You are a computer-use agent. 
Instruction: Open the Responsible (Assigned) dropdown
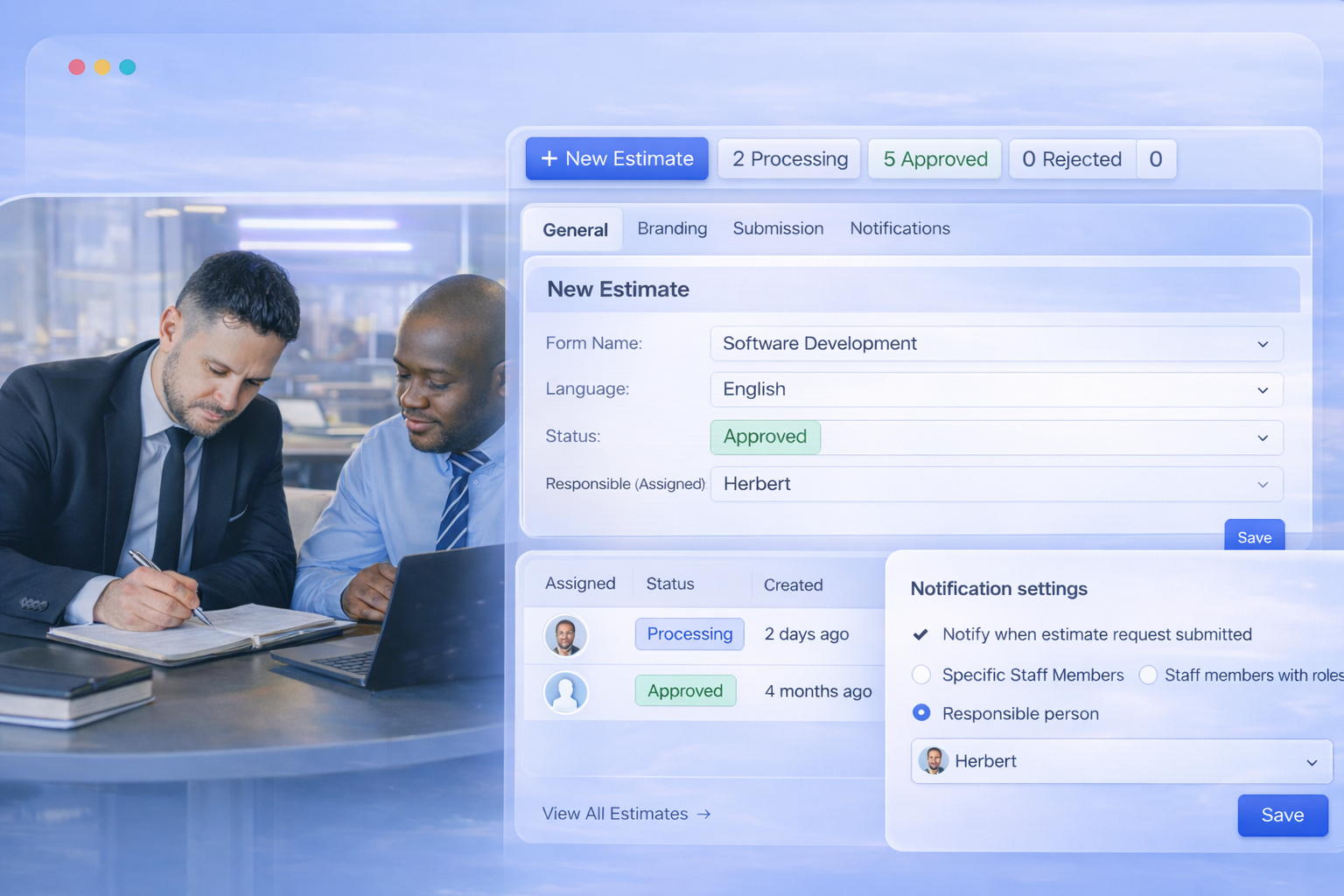(997, 484)
